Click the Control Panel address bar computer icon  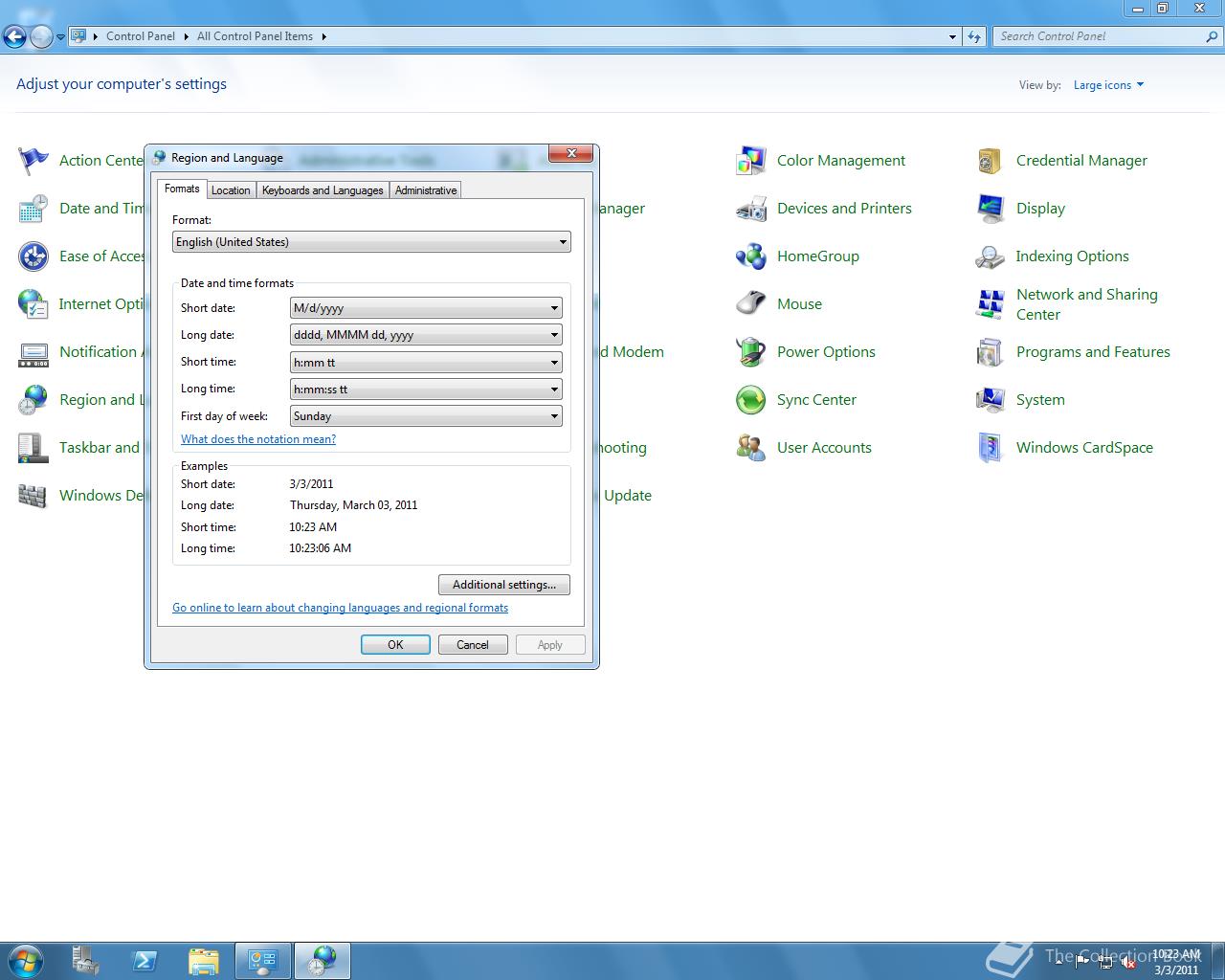click(79, 36)
